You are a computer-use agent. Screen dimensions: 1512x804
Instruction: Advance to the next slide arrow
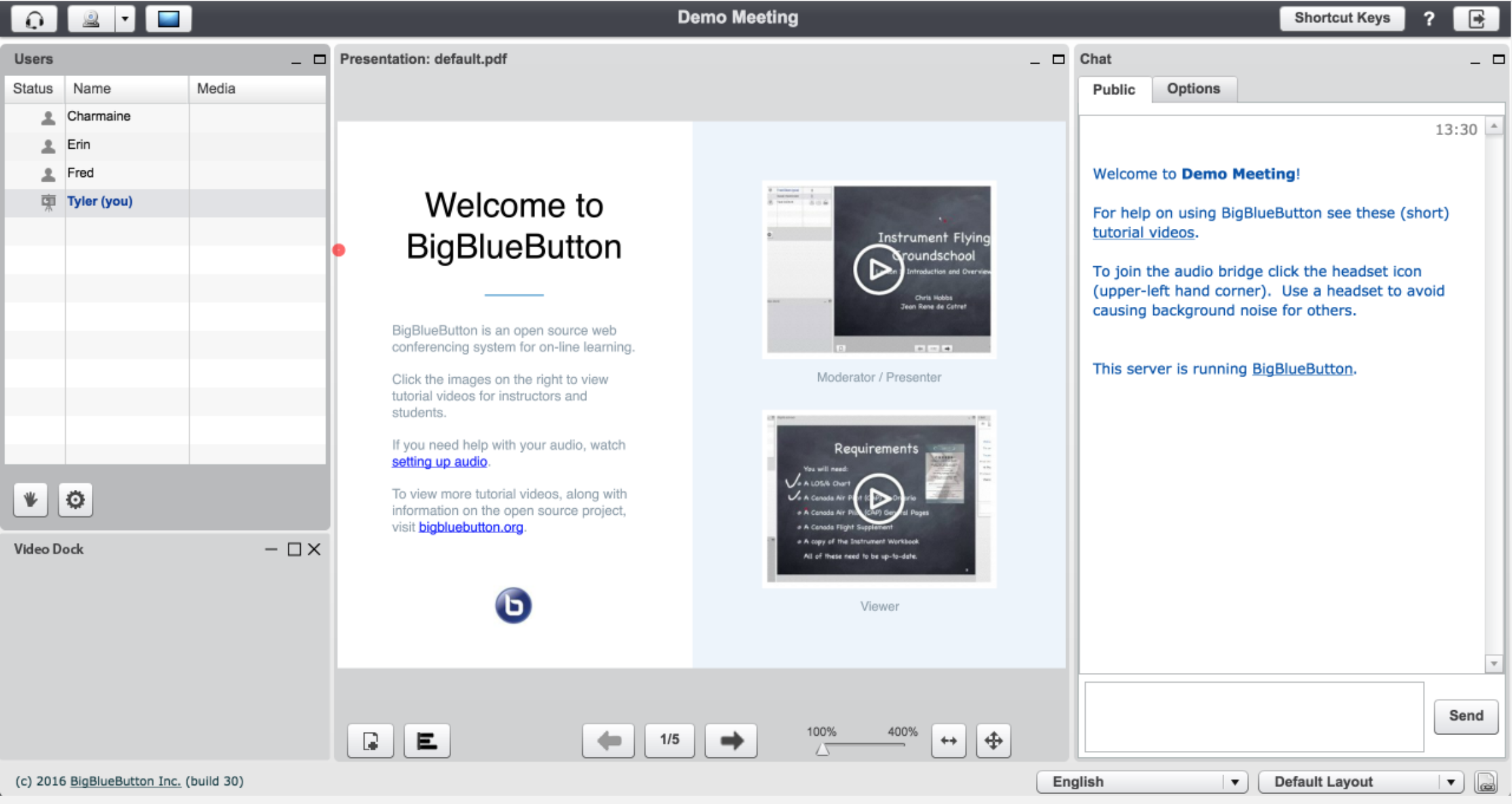click(731, 741)
